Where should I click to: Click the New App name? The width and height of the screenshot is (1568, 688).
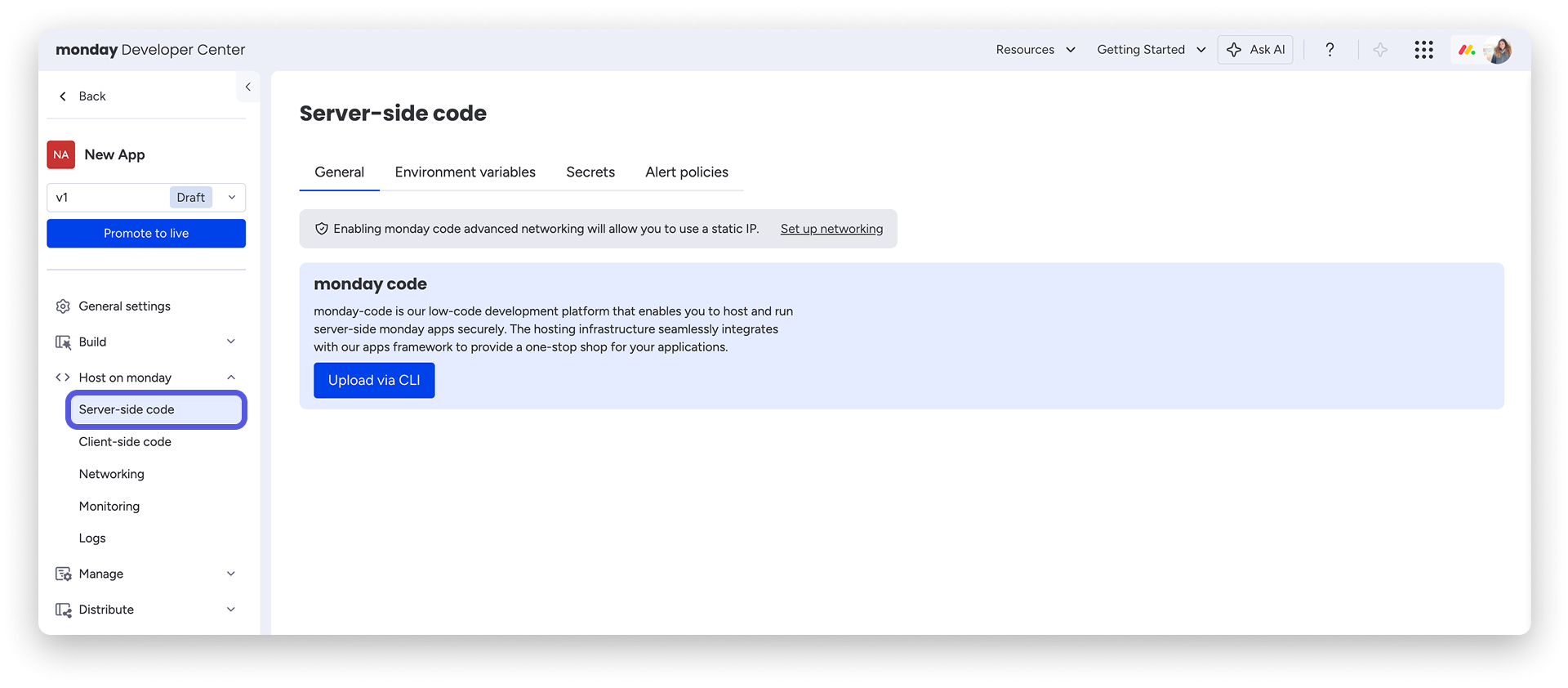[x=114, y=154]
